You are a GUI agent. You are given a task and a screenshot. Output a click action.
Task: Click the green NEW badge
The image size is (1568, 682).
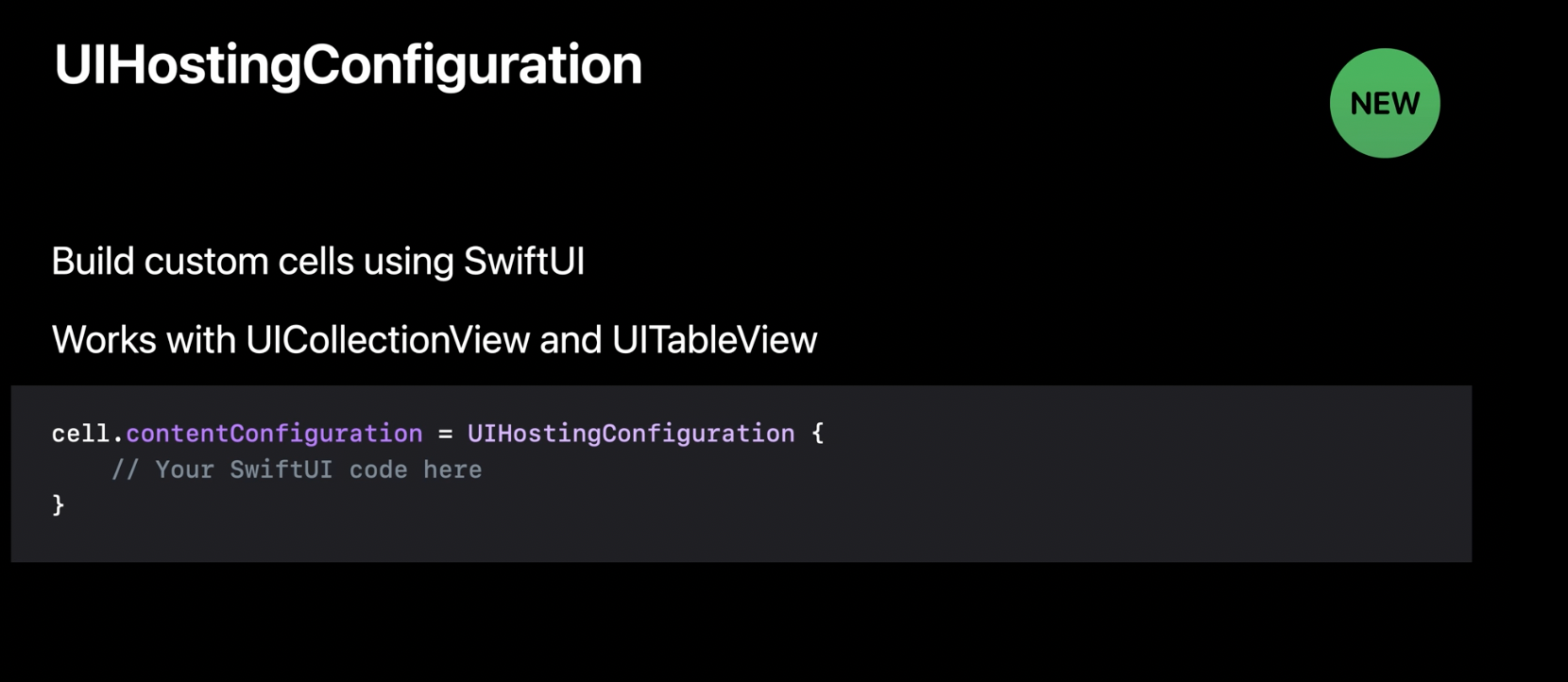(x=1385, y=103)
